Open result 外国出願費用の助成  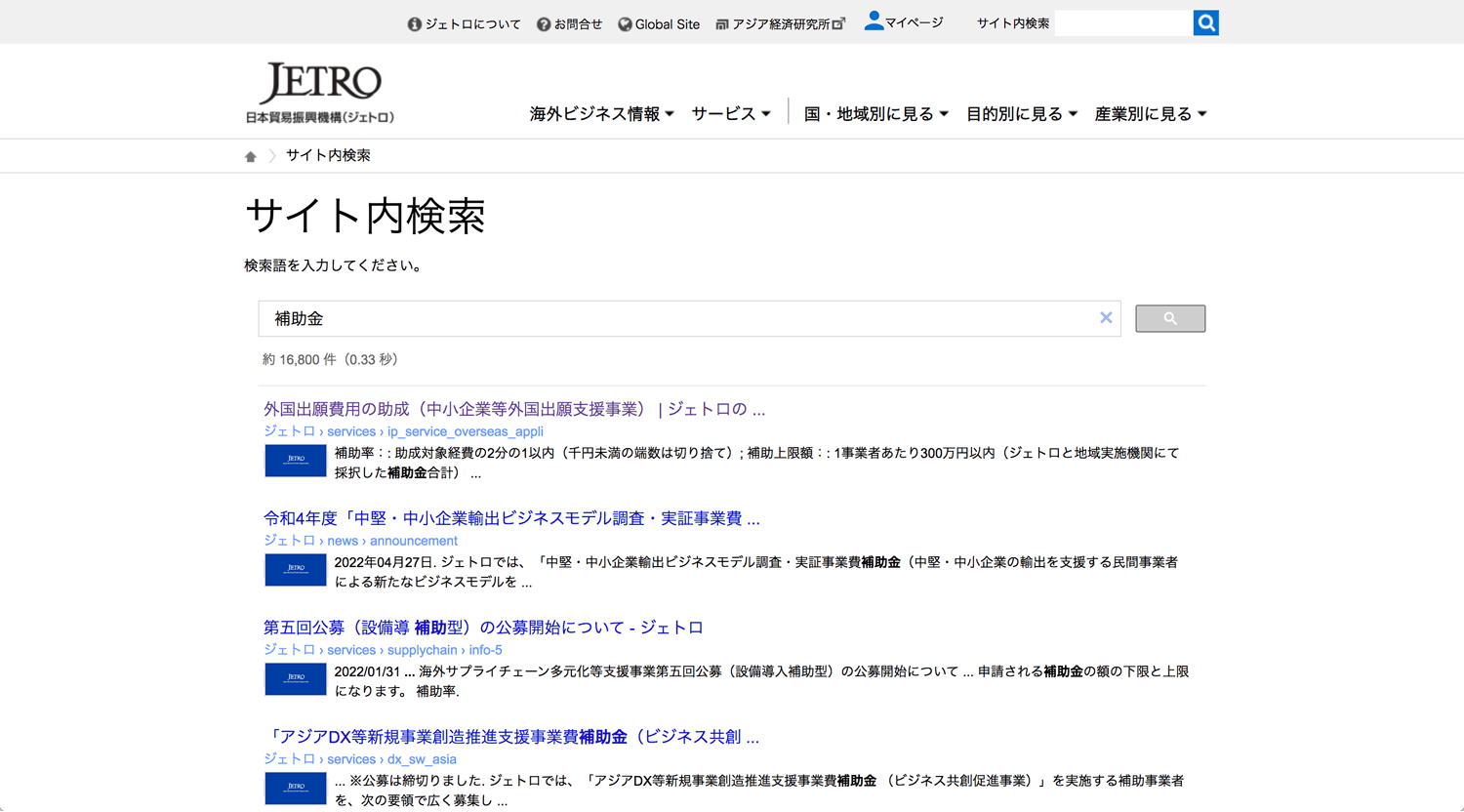[514, 409]
